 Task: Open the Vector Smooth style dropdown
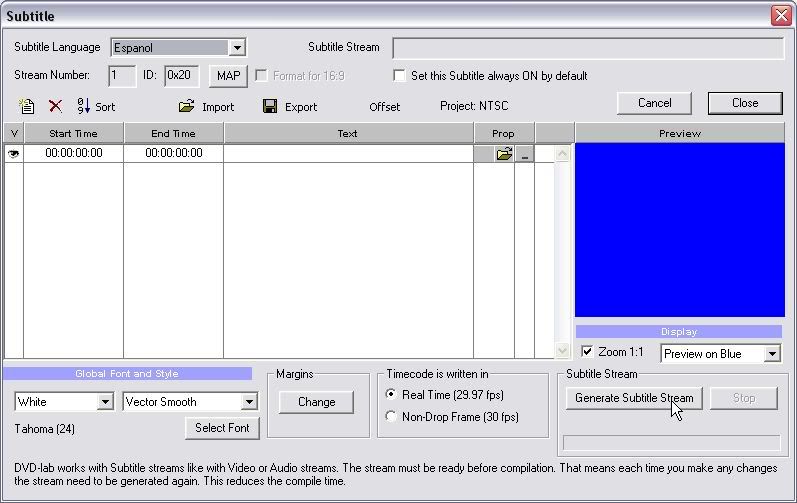click(x=249, y=402)
